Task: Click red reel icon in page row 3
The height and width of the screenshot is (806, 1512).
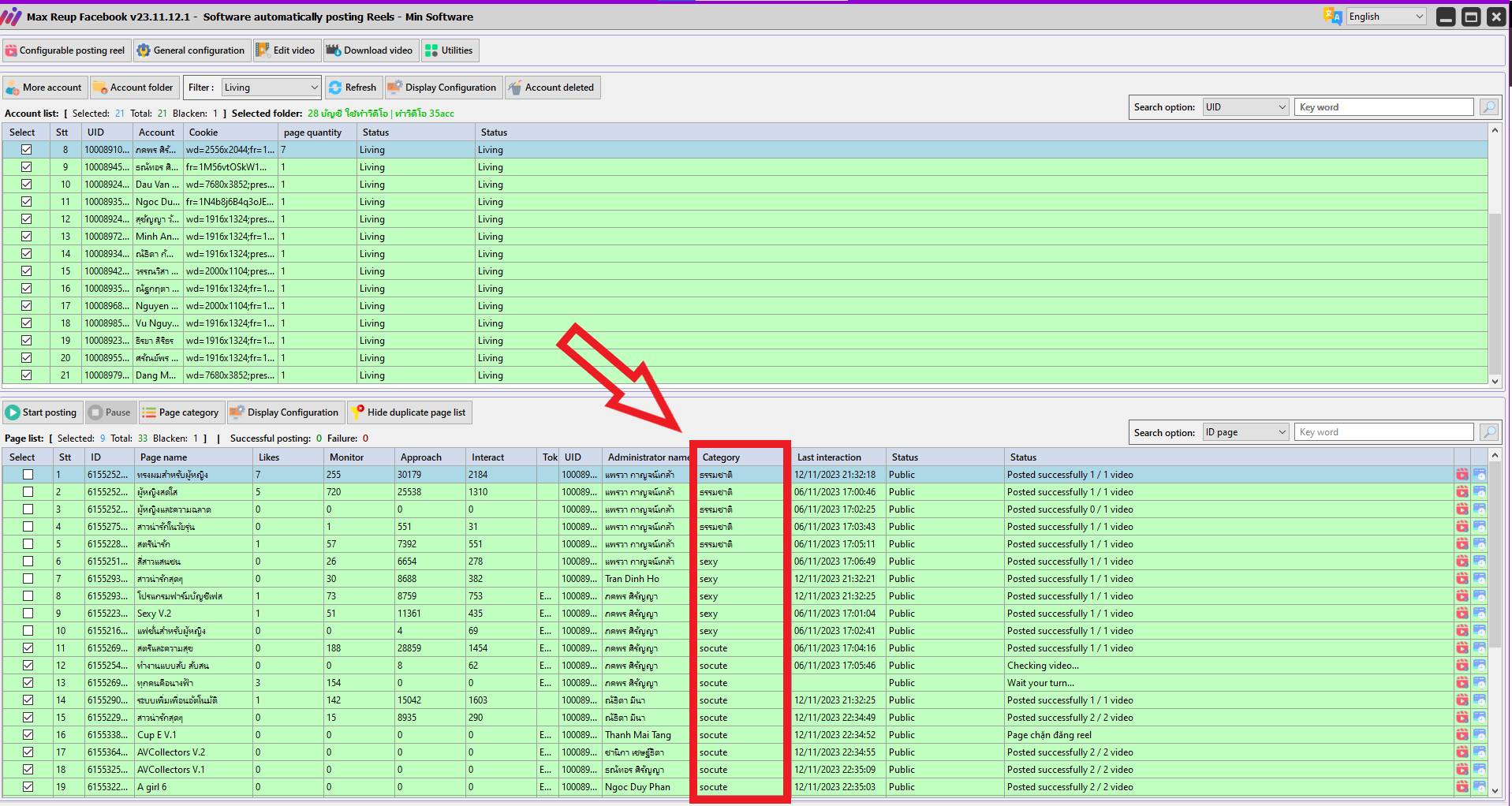Action: 1462,509
